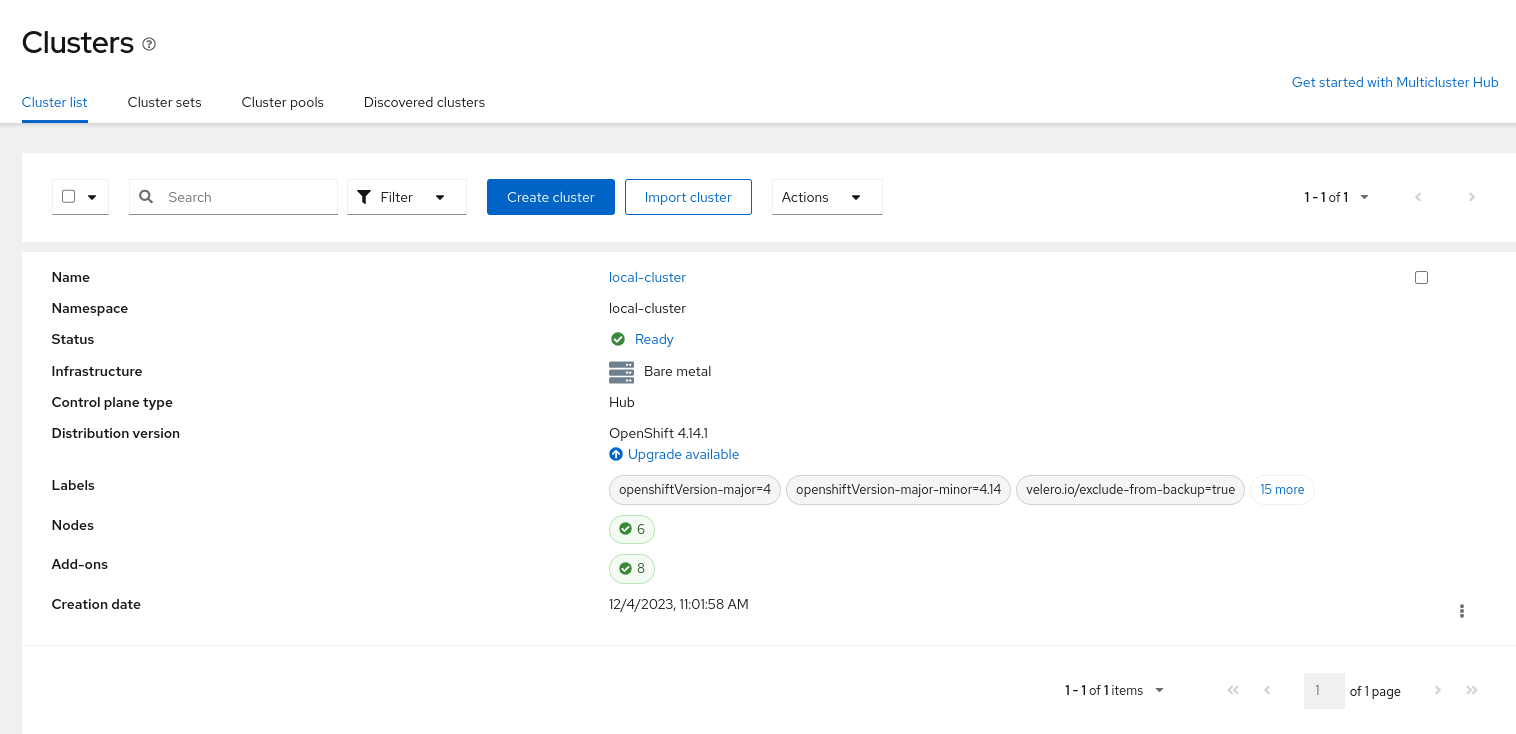Go to next page in bottom pagination
This screenshot has width=1516, height=734.
click(x=1438, y=690)
